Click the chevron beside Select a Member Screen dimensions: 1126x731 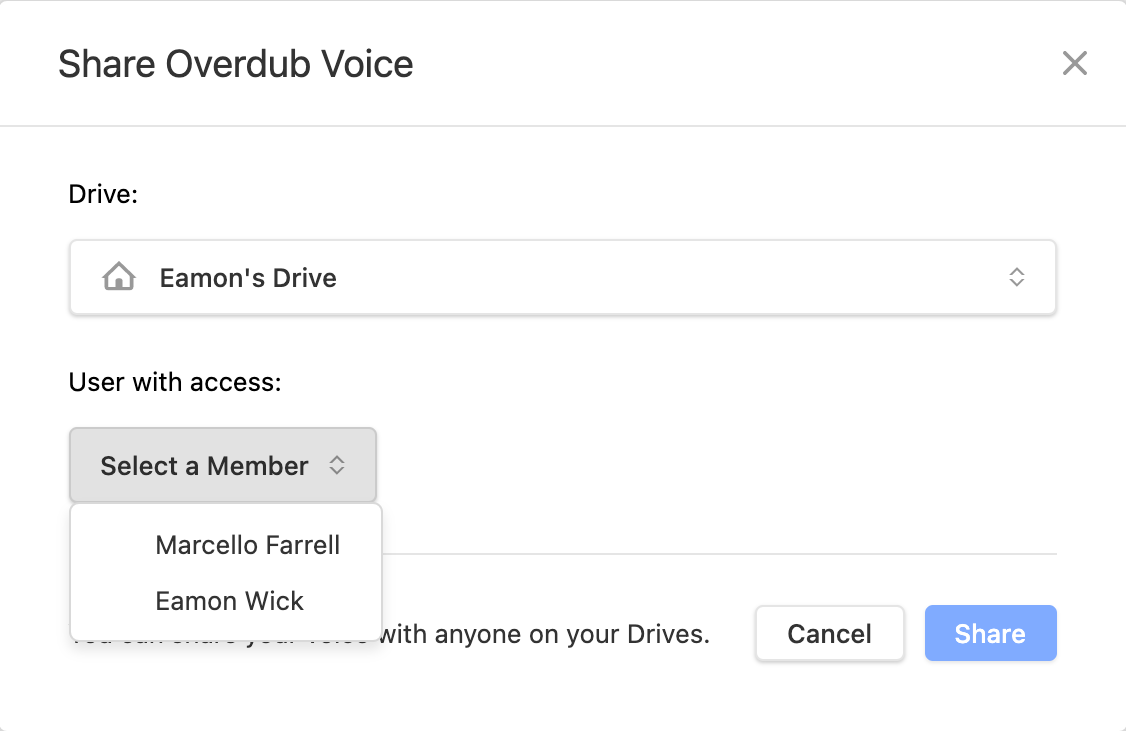(337, 465)
